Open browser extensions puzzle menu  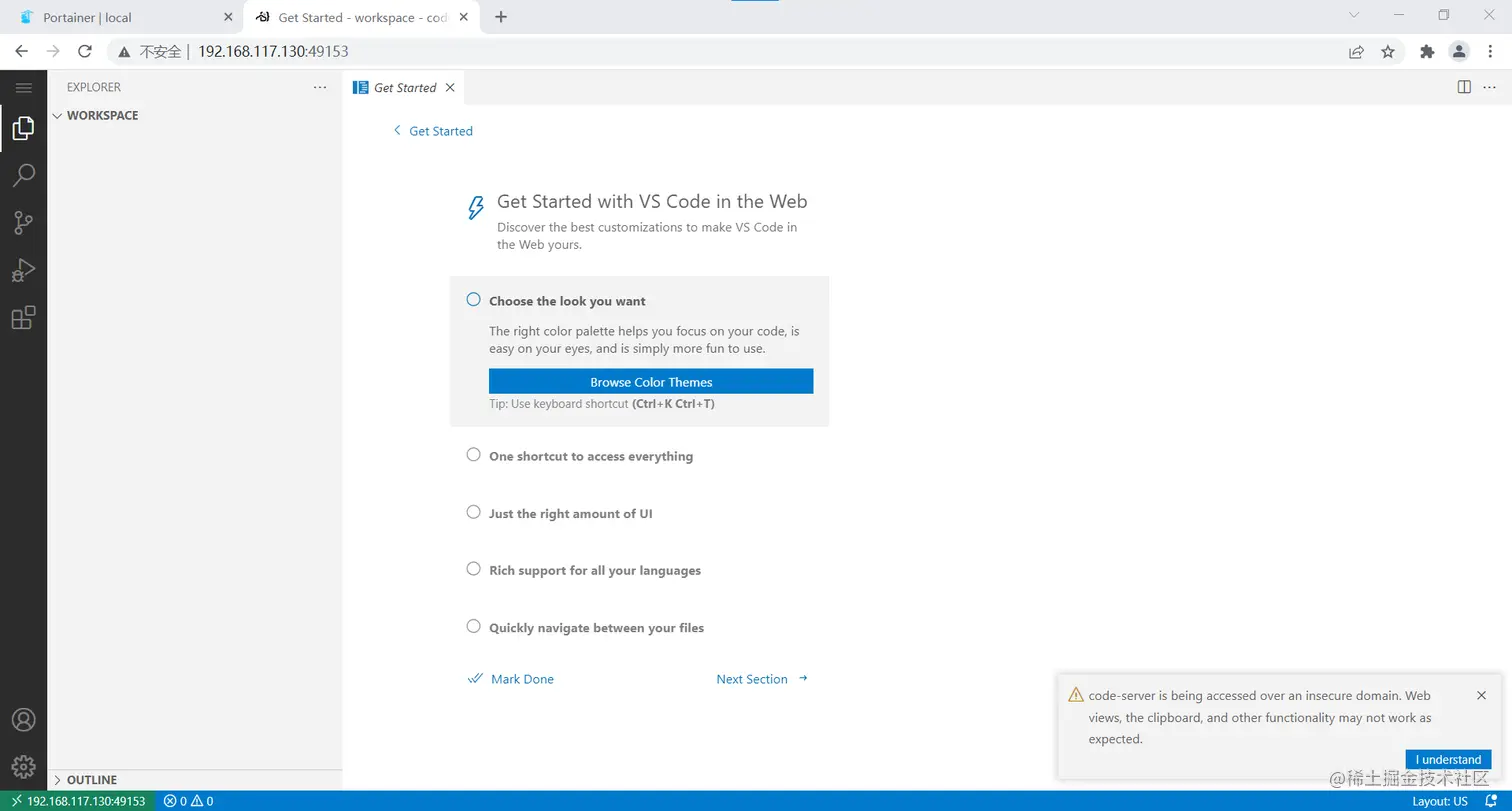click(1427, 52)
